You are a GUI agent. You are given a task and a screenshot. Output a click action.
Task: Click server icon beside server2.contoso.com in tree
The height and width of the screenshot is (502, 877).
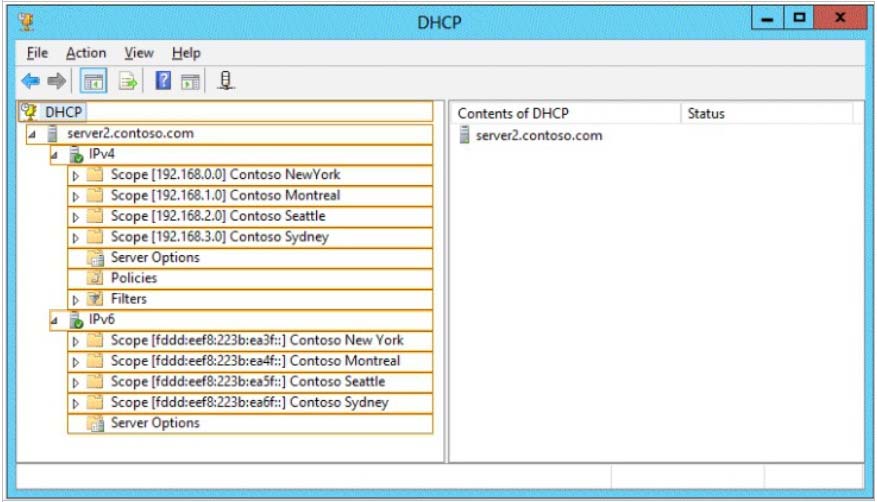tap(53, 134)
